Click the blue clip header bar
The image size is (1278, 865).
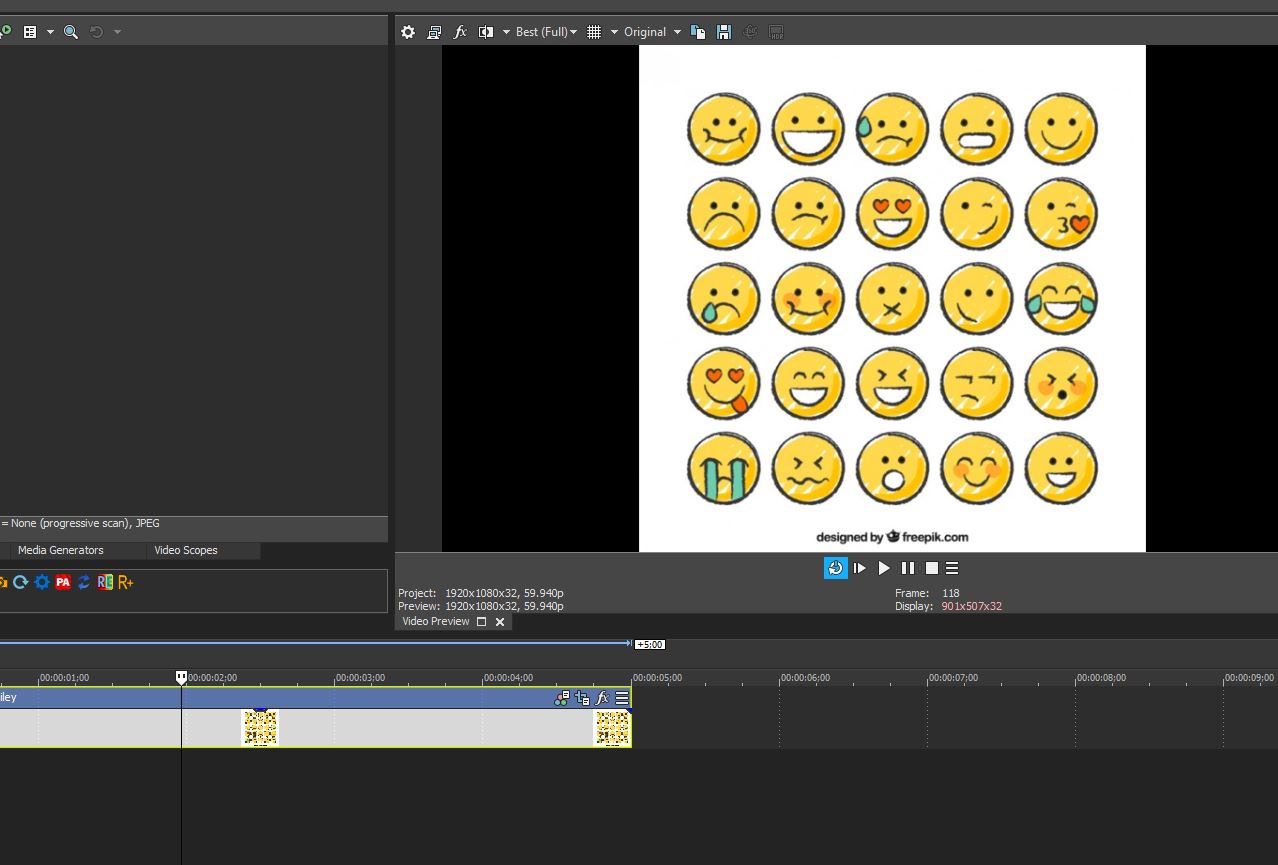pos(315,698)
